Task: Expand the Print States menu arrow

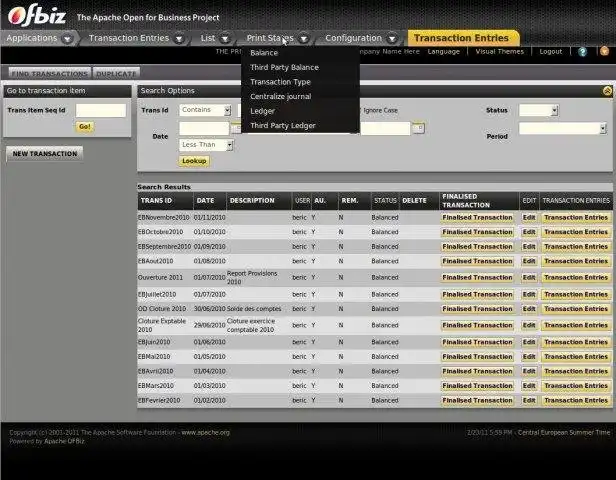Action: [304, 38]
